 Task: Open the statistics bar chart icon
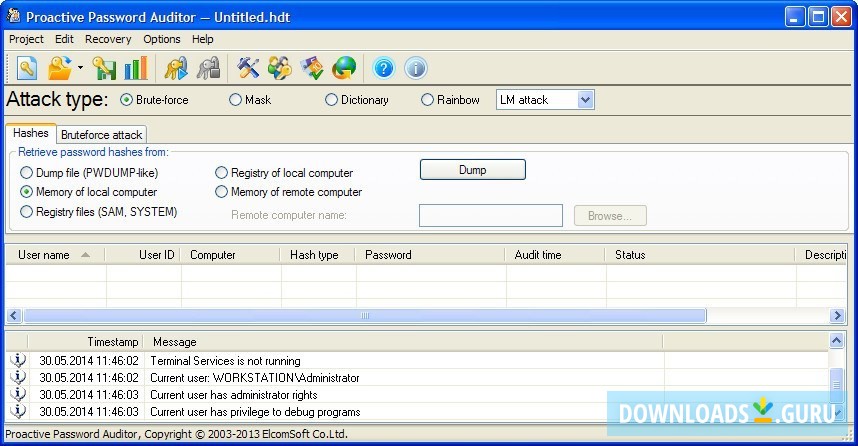(x=136, y=68)
